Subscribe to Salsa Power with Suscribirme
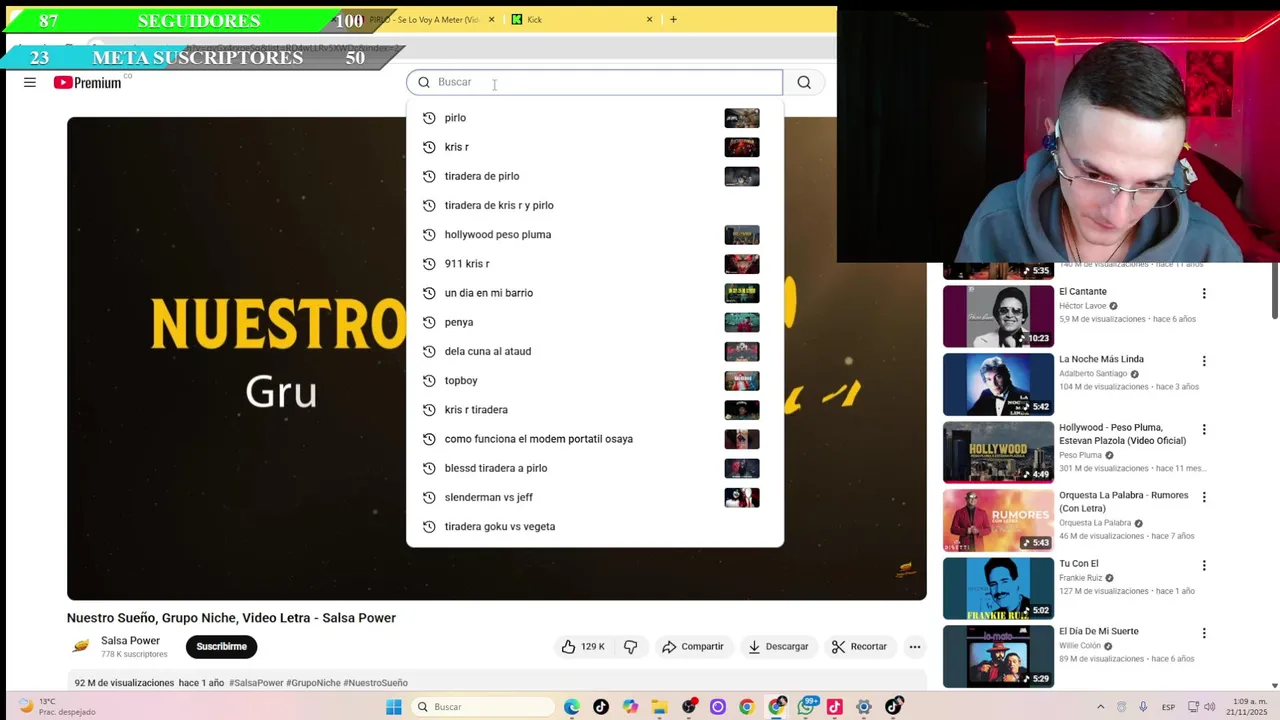This screenshot has width=1280, height=720. (221, 647)
